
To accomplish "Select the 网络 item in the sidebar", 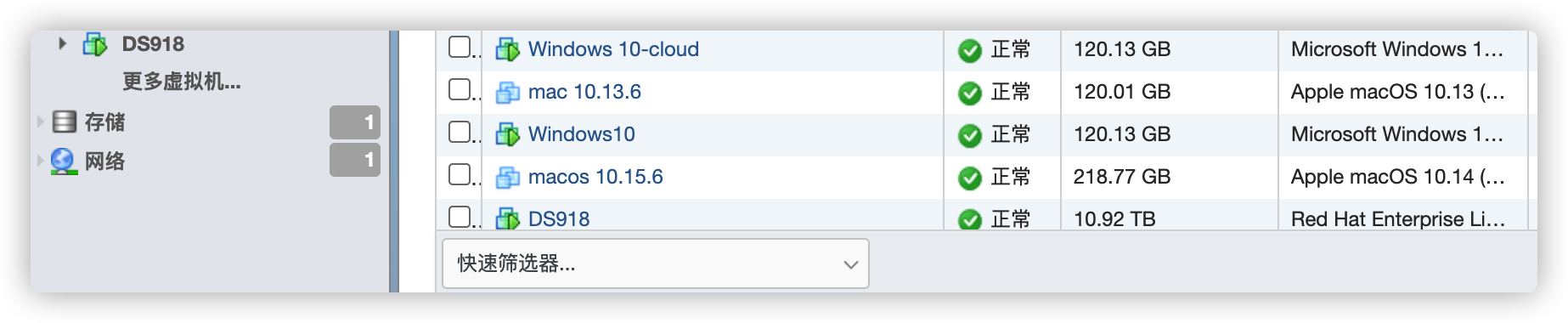I will coord(104,161).
